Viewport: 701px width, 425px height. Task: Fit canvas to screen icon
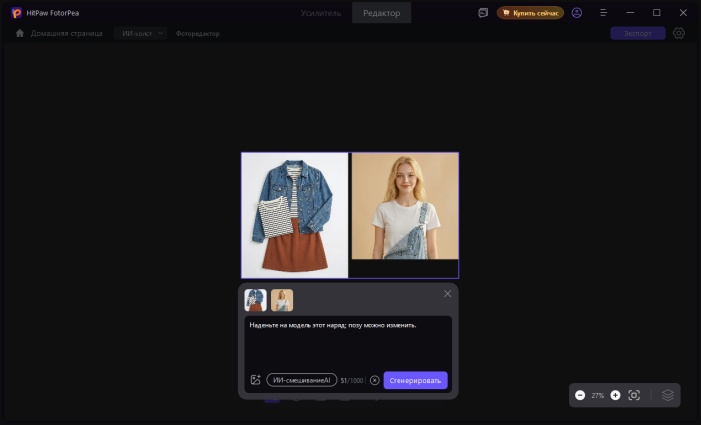pos(634,395)
